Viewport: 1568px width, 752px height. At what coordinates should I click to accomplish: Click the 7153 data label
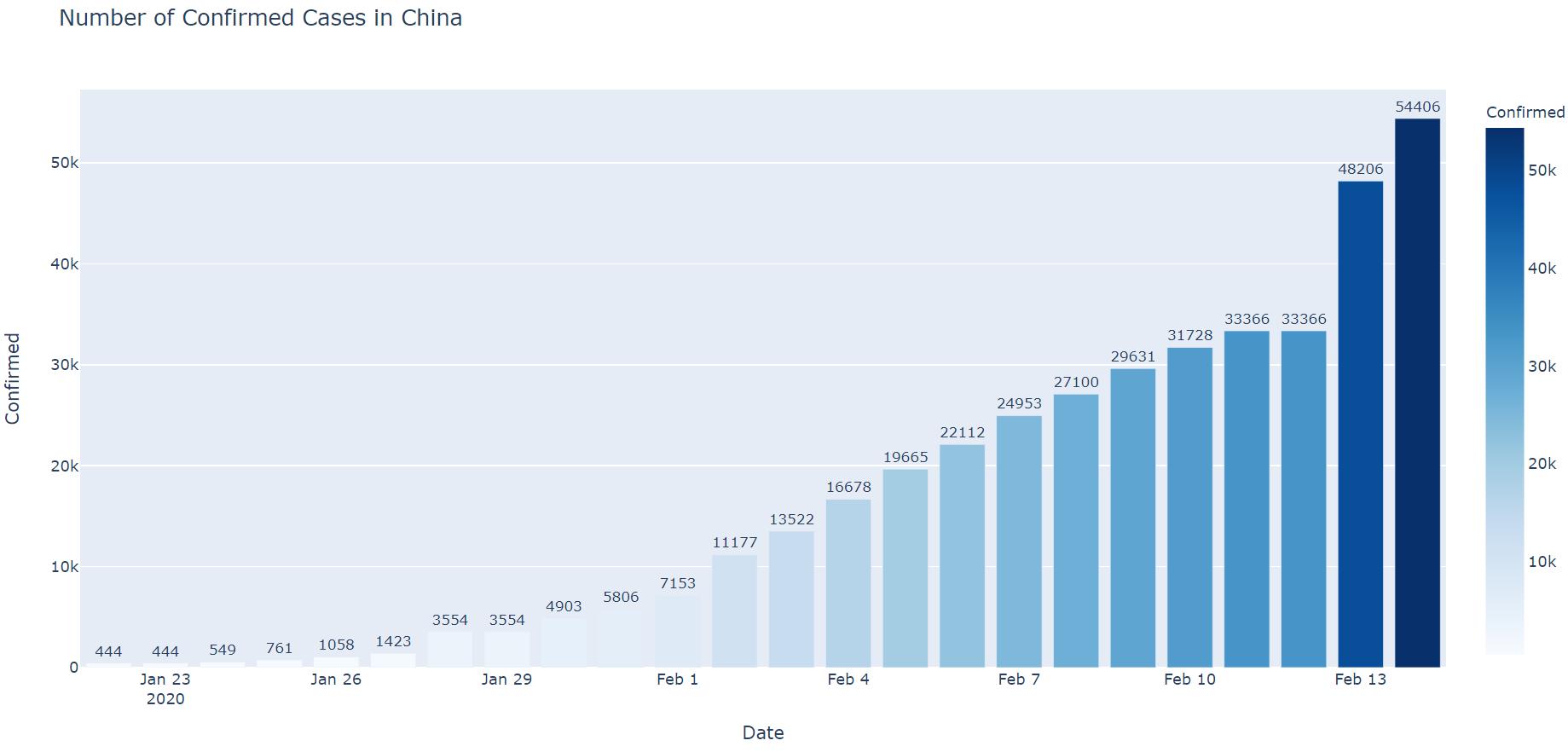coord(678,584)
